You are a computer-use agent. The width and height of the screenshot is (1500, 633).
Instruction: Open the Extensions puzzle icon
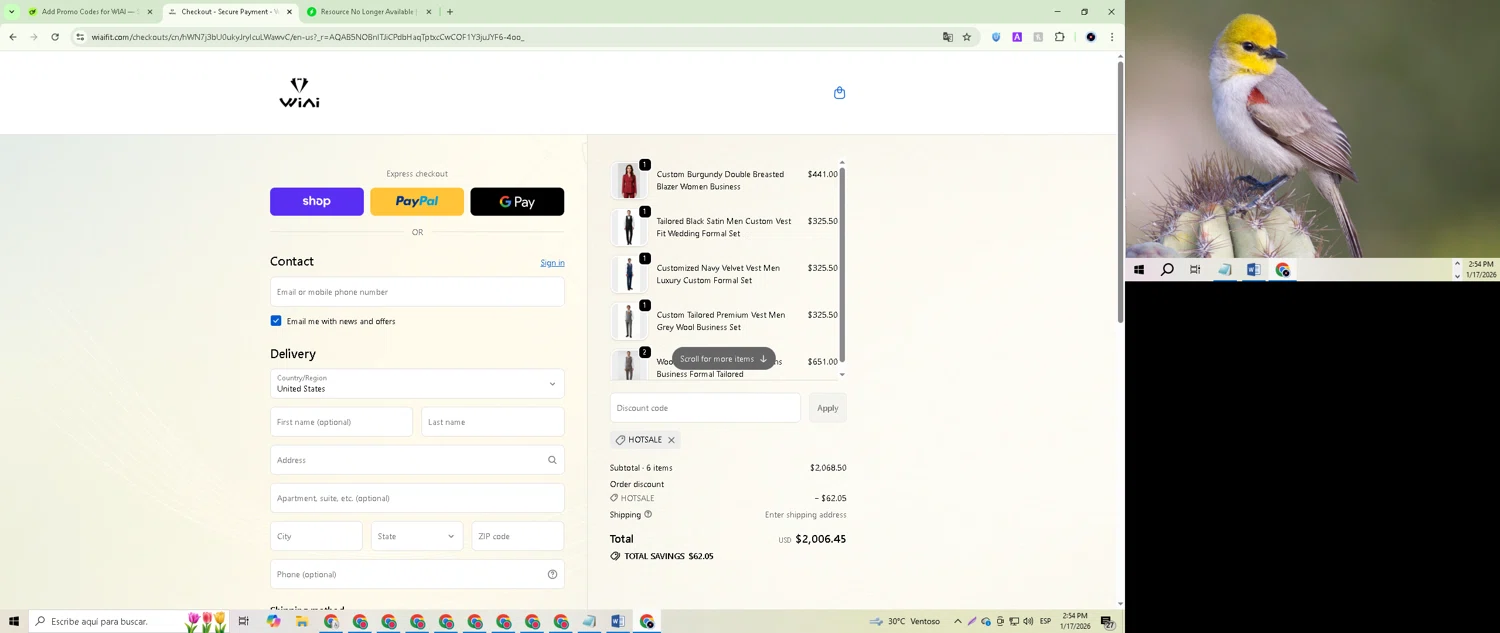[1060, 37]
